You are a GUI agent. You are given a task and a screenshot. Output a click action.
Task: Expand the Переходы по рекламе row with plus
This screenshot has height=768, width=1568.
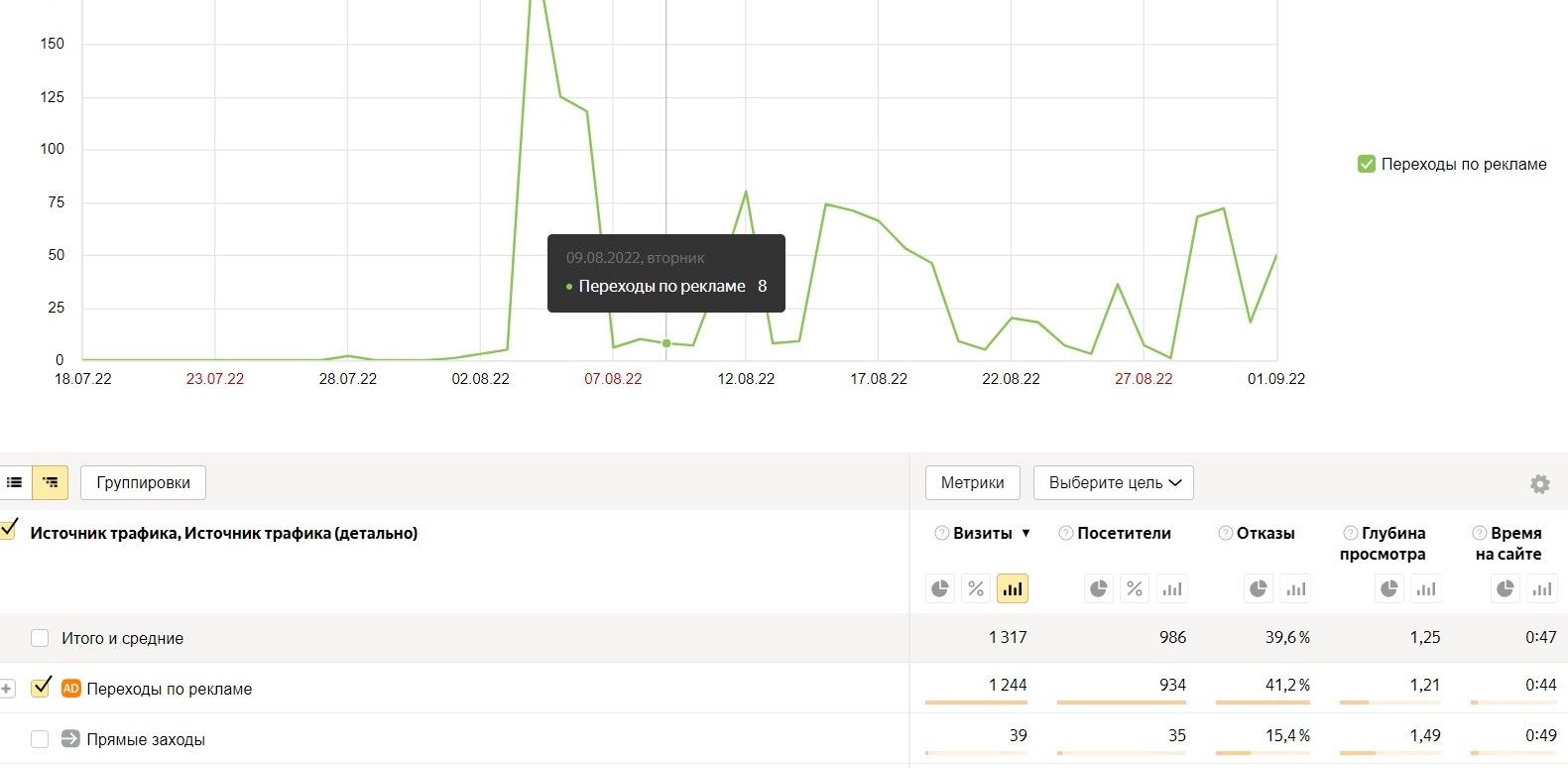(7, 689)
